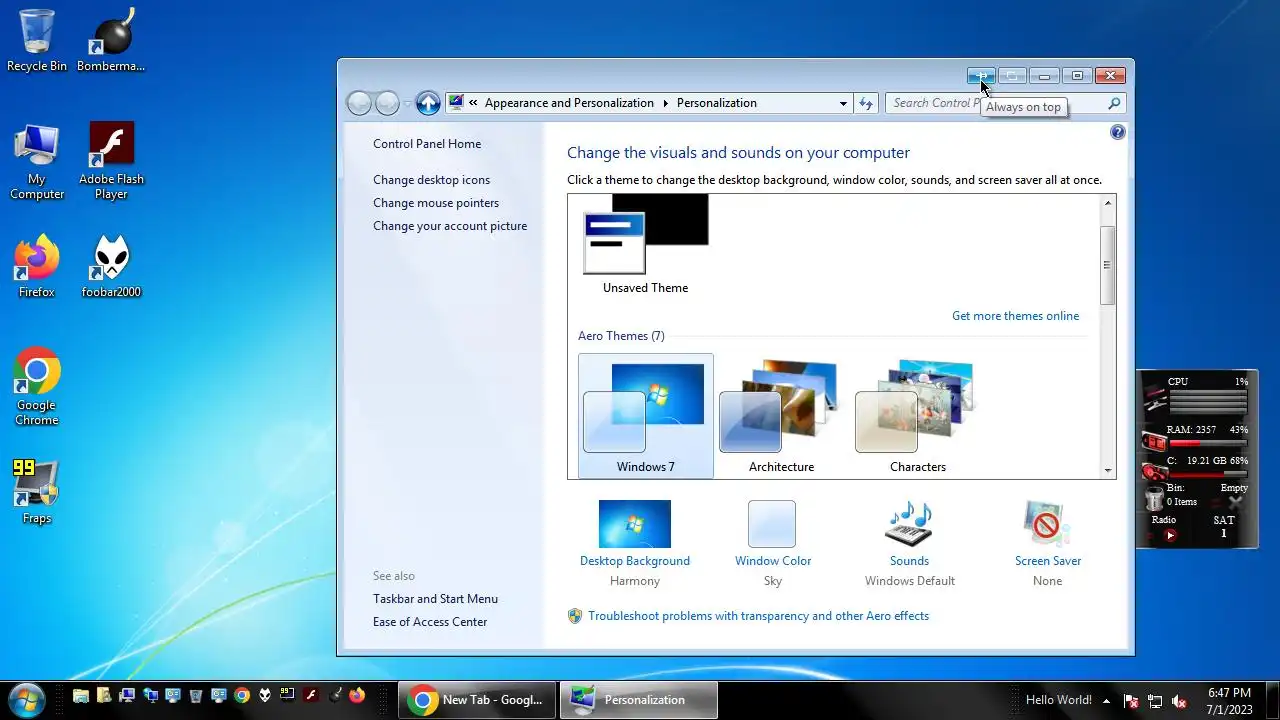1280x720 pixels.
Task: Open recent pages dropdown next to Forward
Action: (407, 104)
